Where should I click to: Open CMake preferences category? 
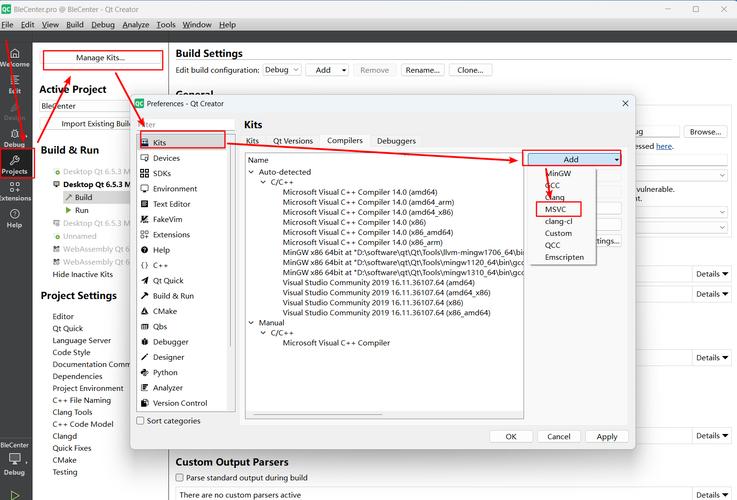182,311
